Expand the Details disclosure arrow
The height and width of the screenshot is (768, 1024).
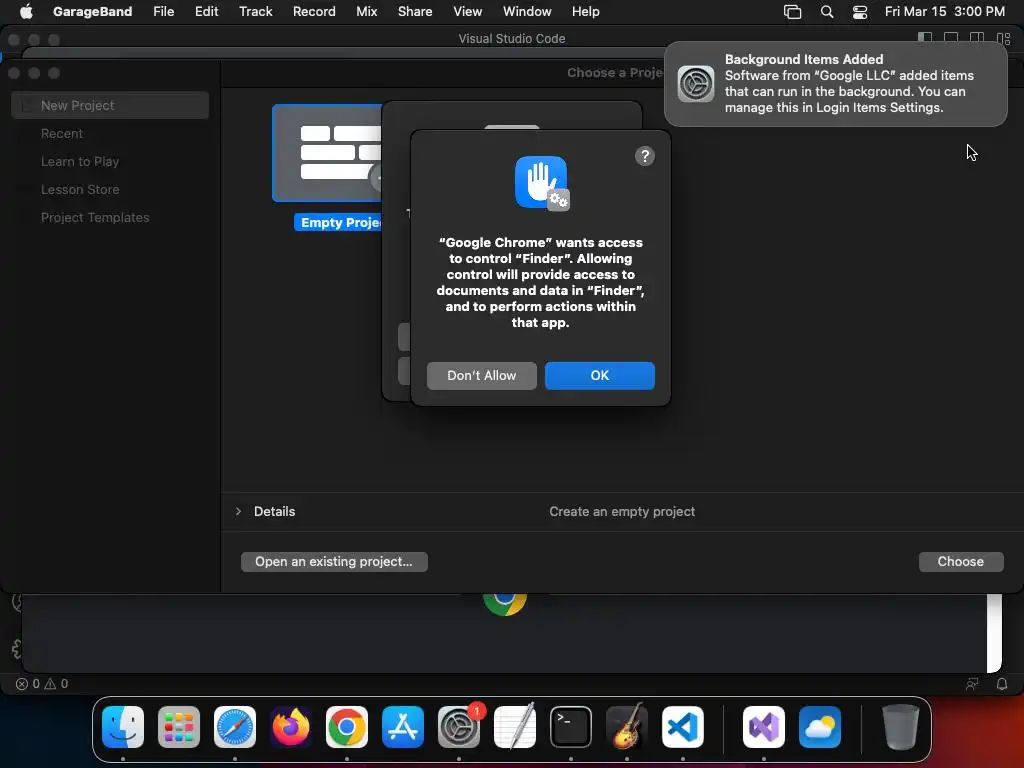pyautogui.click(x=238, y=511)
